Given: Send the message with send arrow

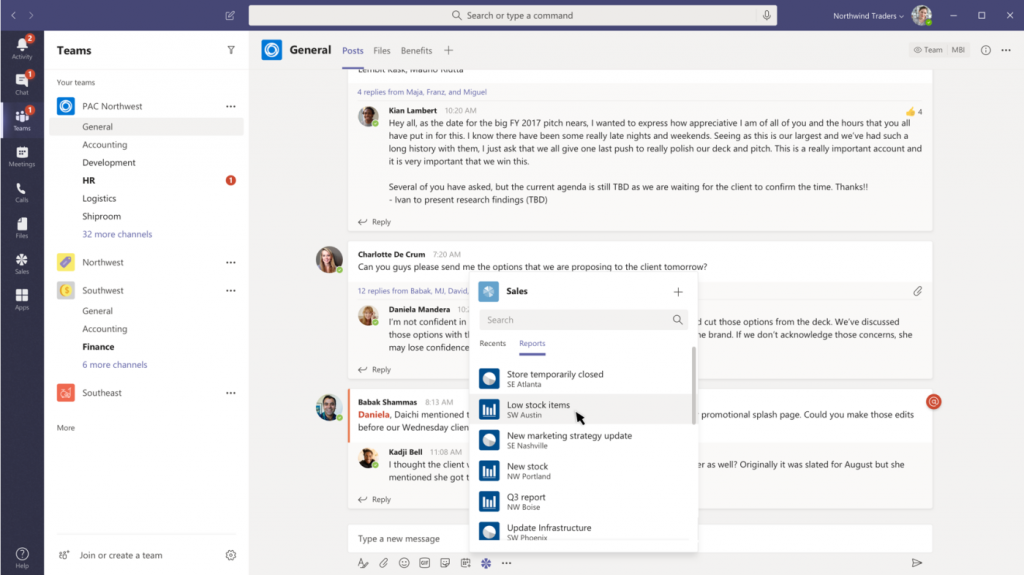Looking at the screenshot, I should (x=916, y=563).
